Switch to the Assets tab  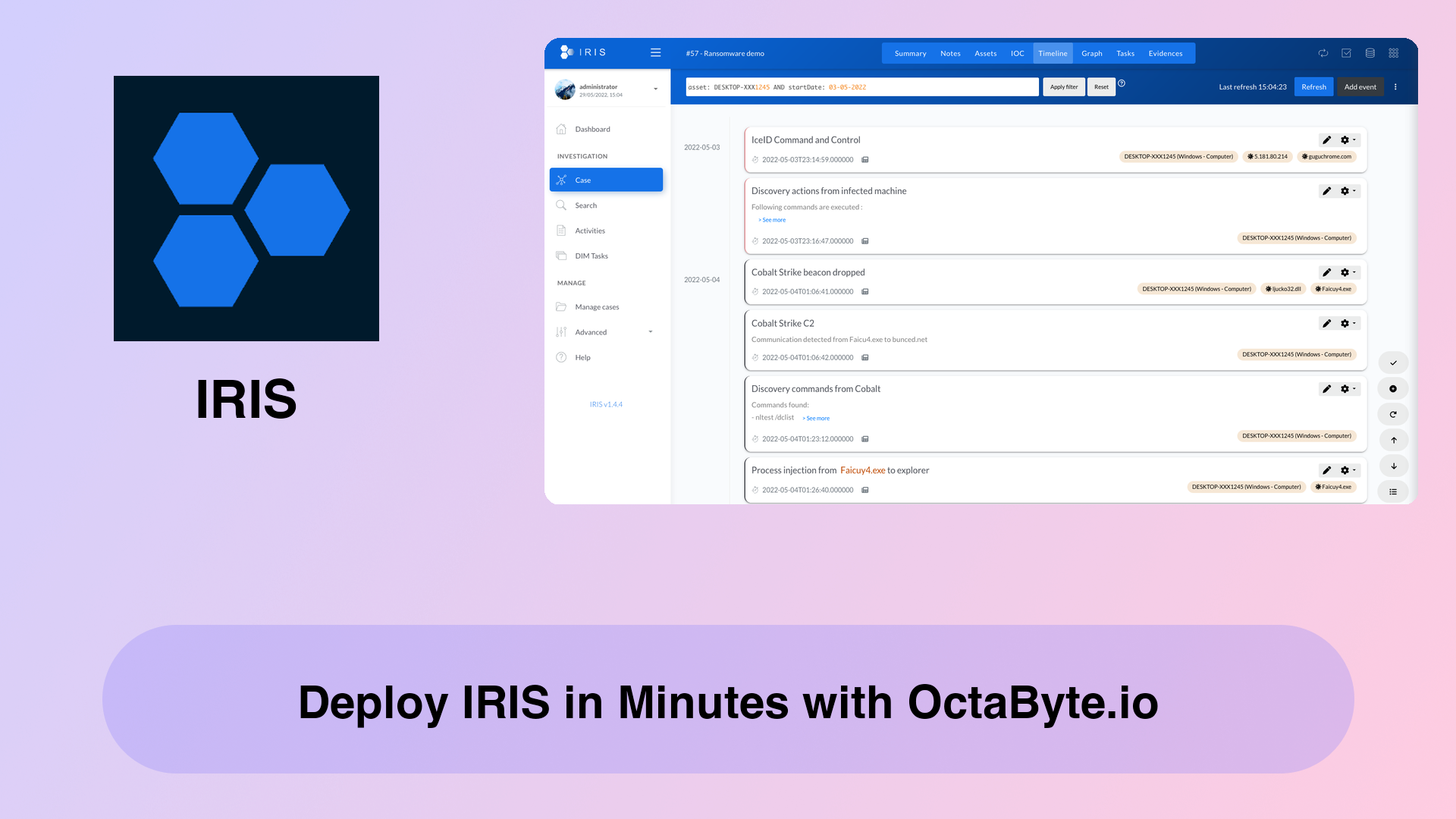coord(985,53)
